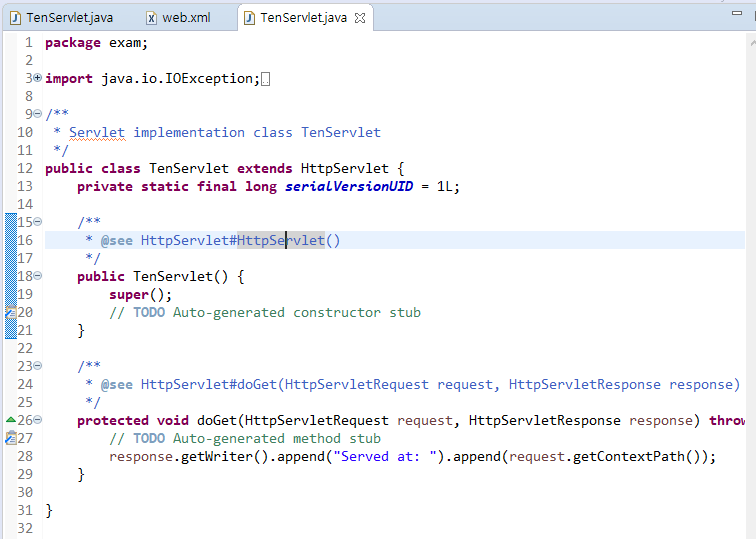Switch to the first TenServlet.java tab
This screenshot has width=756, height=539.
coord(62,18)
